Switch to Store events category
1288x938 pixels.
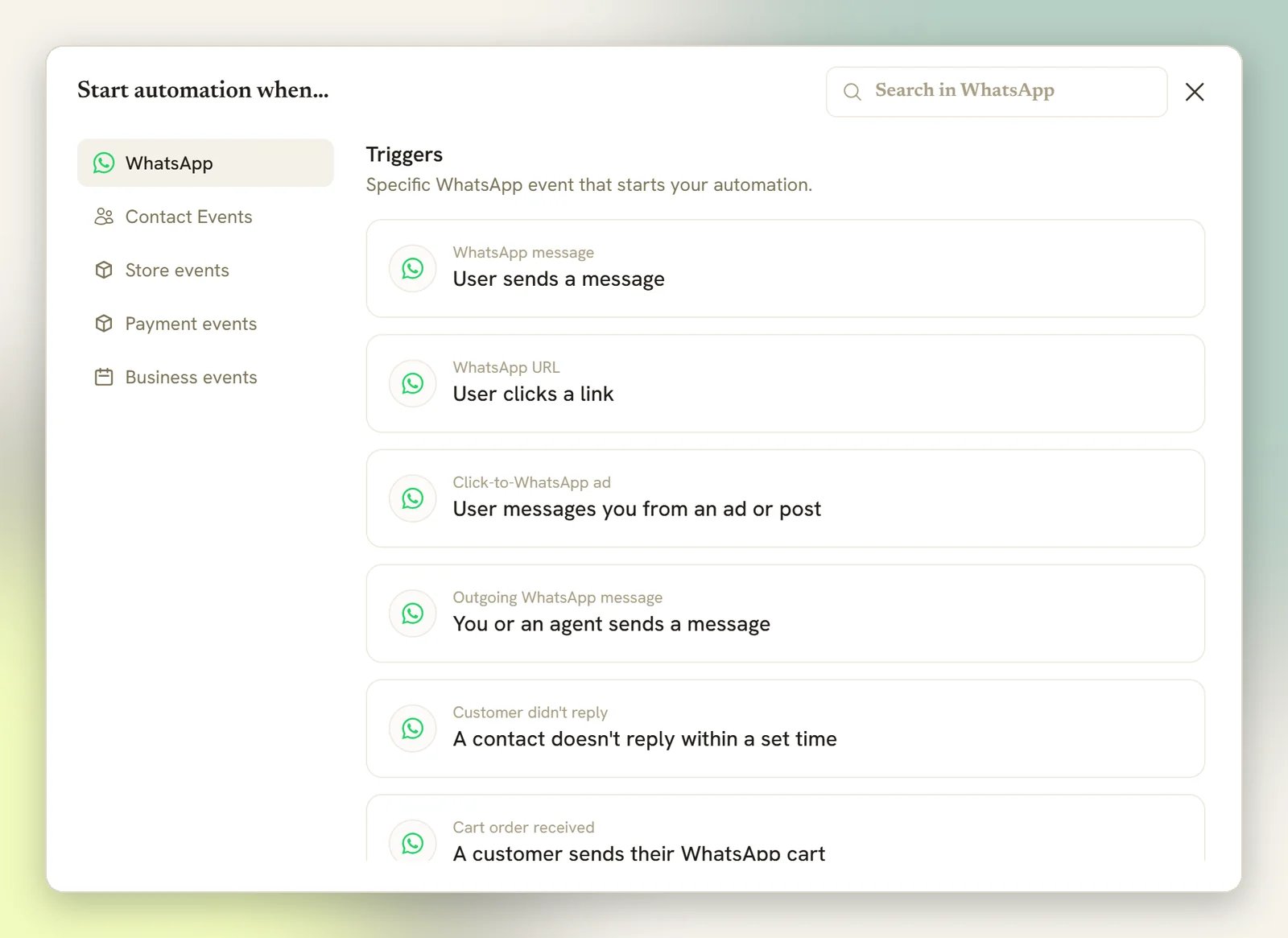pos(205,270)
